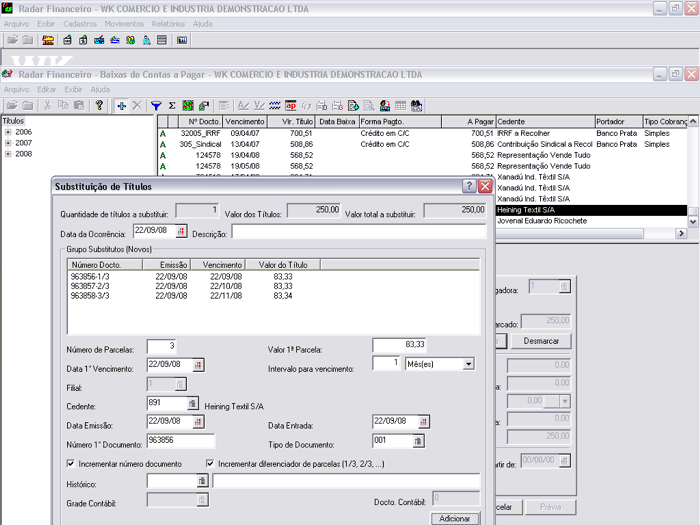The image size is (700, 525).
Task: Click the dialog help question mark button
Action: [x=469, y=186]
